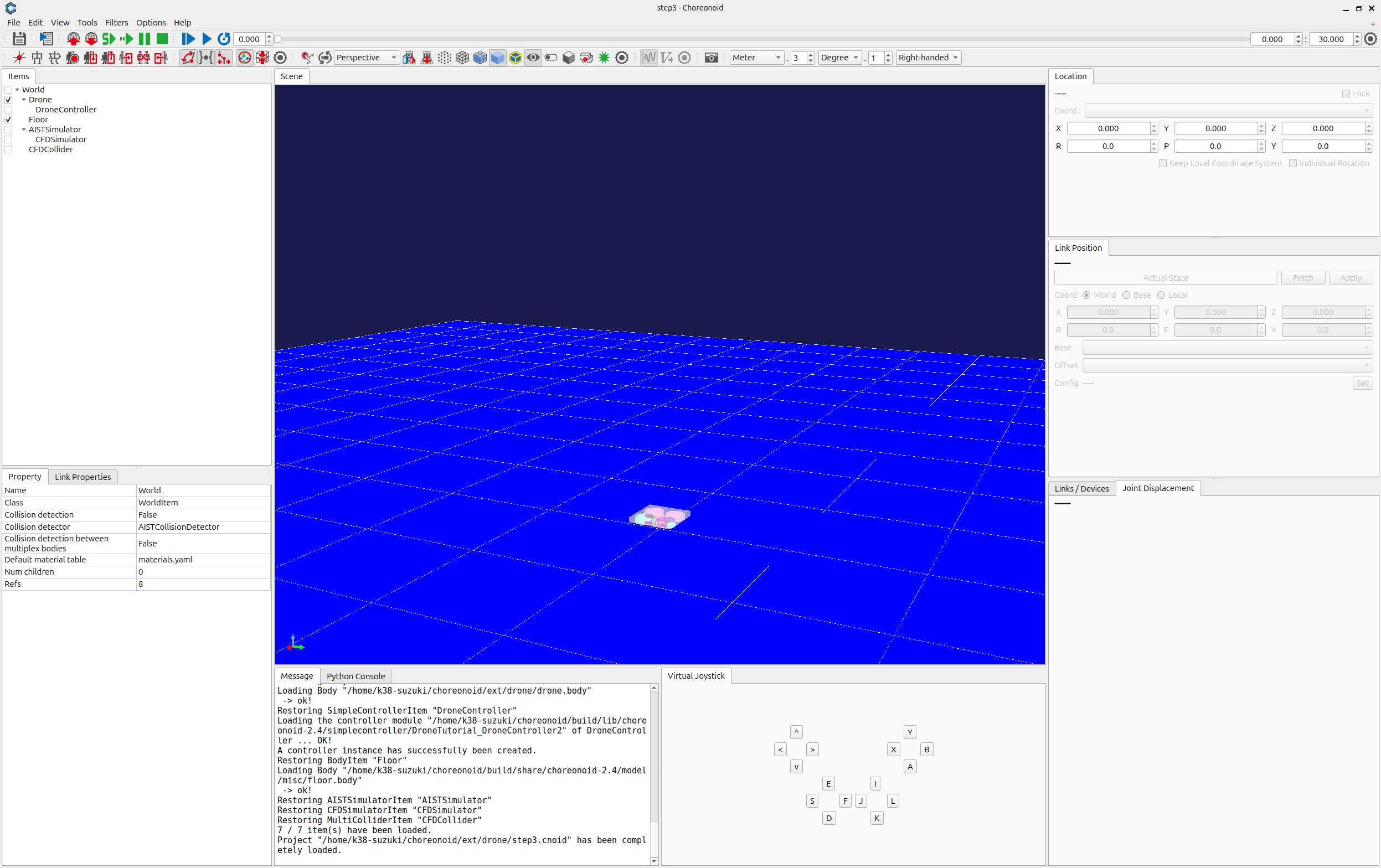The image size is (1381, 868).
Task: Click the camera screenshot icon
Action: [711, 58]
